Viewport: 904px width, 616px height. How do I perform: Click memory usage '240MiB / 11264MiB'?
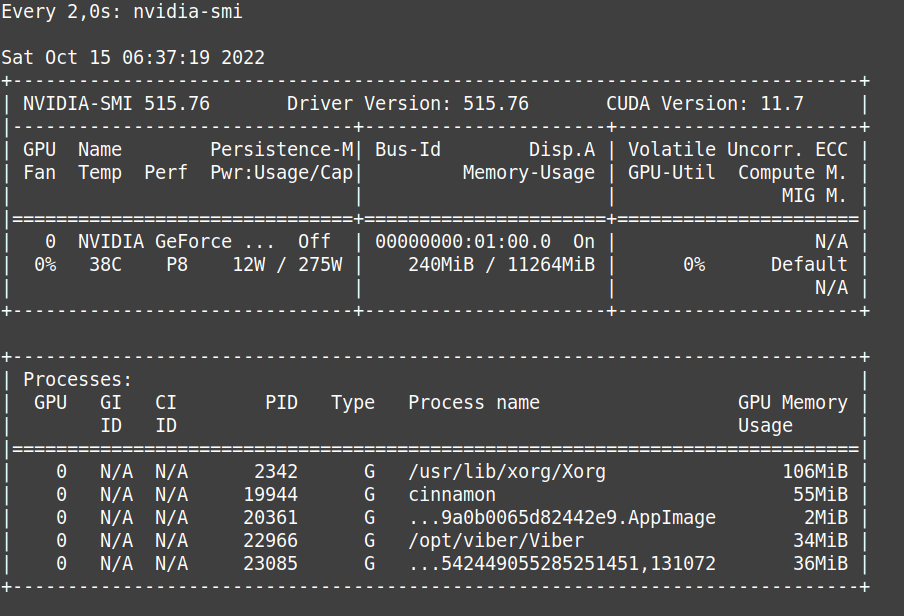pos(502,265)
